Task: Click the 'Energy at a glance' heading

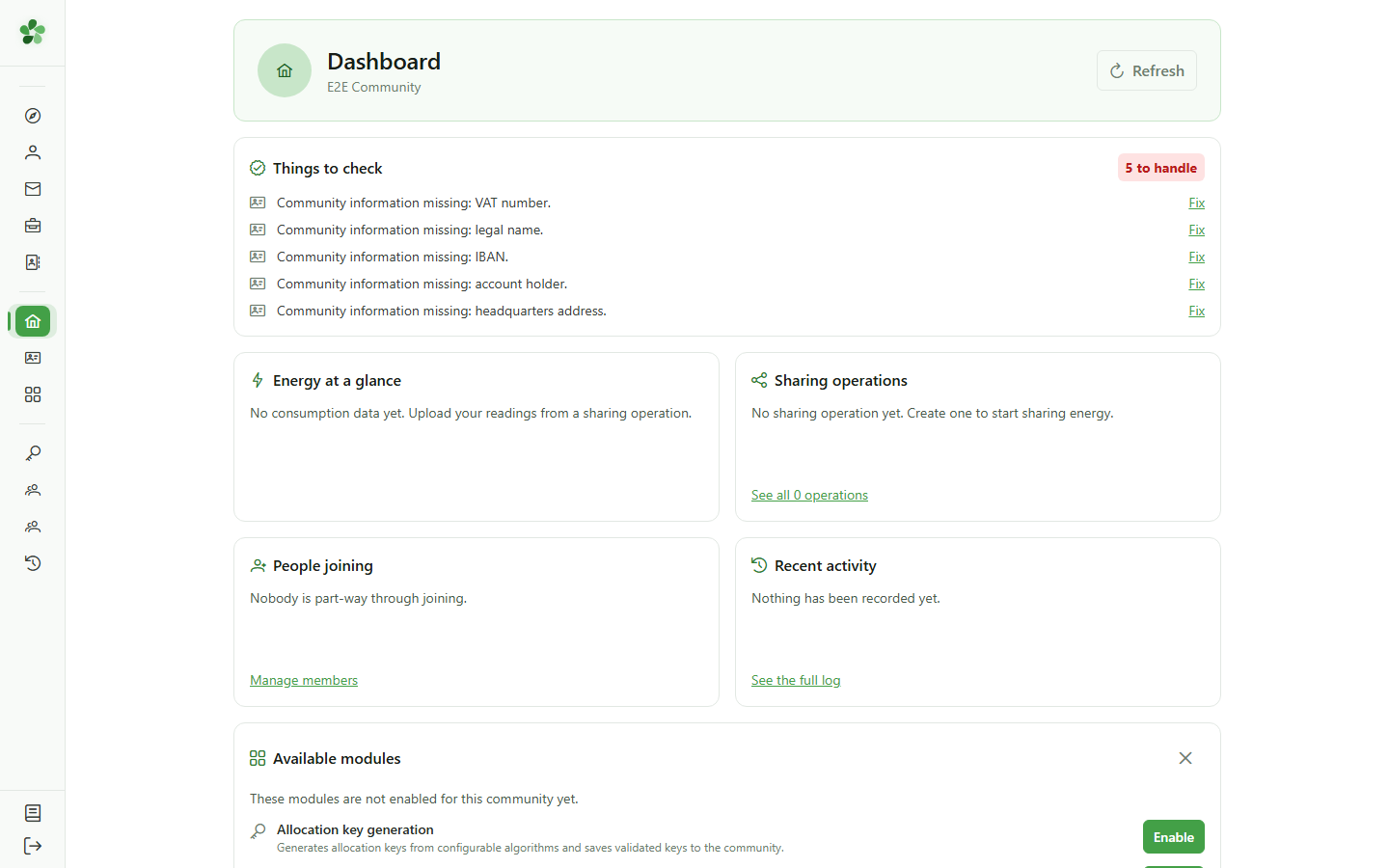Action: [x=337, y=381]
